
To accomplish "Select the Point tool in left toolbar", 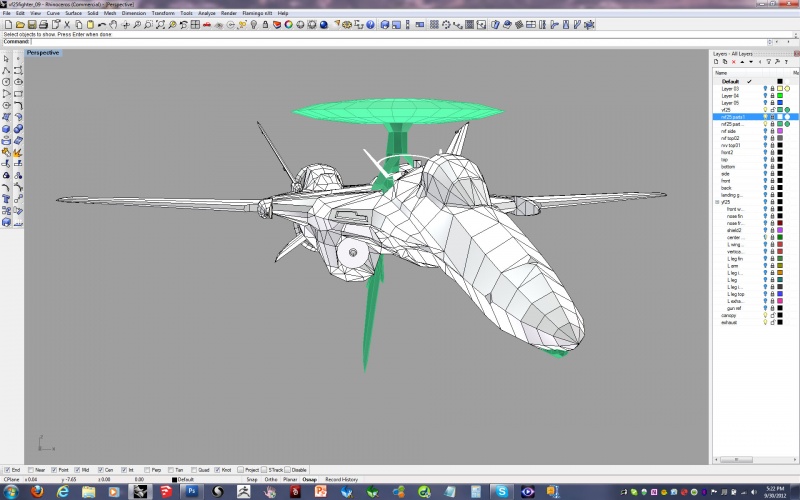I will click(x=18, y=59).
